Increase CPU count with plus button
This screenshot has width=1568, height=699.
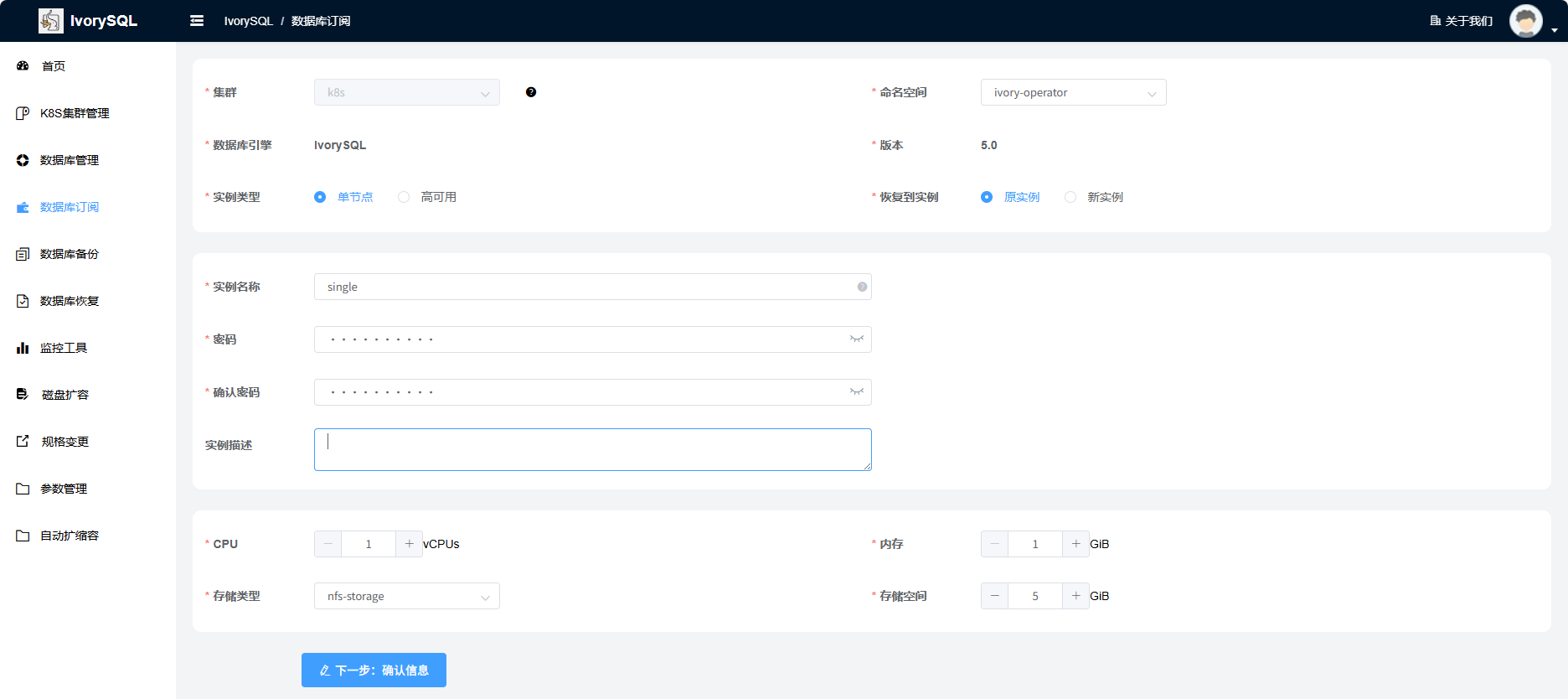(x=409, y=544)
